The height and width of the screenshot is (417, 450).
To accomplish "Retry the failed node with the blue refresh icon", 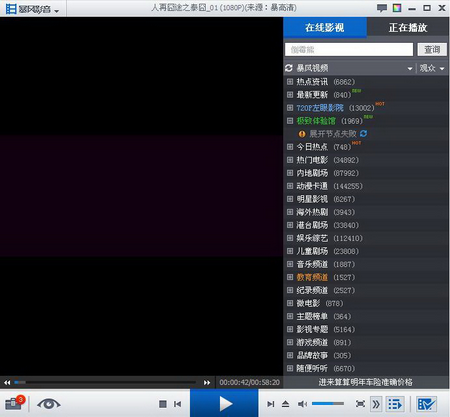I will [363, 134].
